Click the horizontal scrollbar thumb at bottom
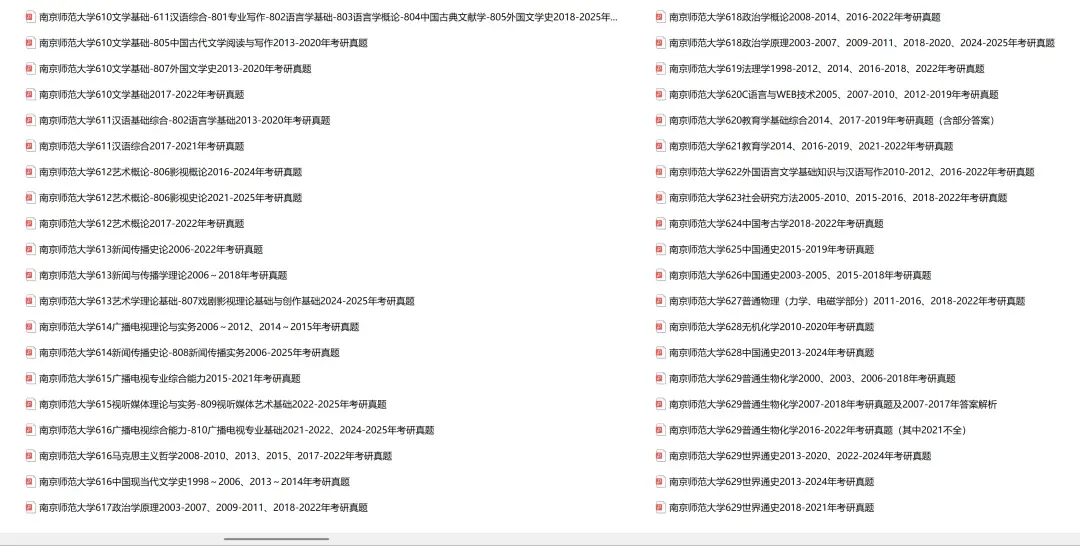1080x546 pixels. [x=276, y=539]
